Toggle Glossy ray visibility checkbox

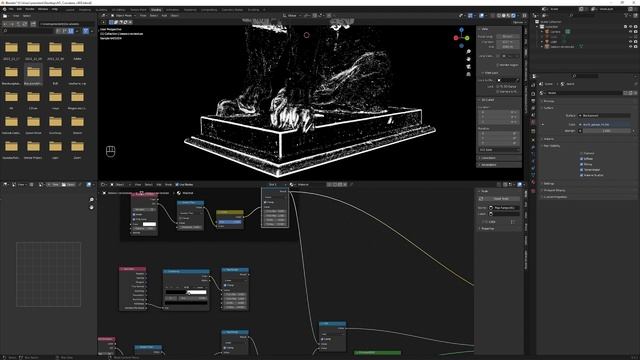(x=582, y=164)
